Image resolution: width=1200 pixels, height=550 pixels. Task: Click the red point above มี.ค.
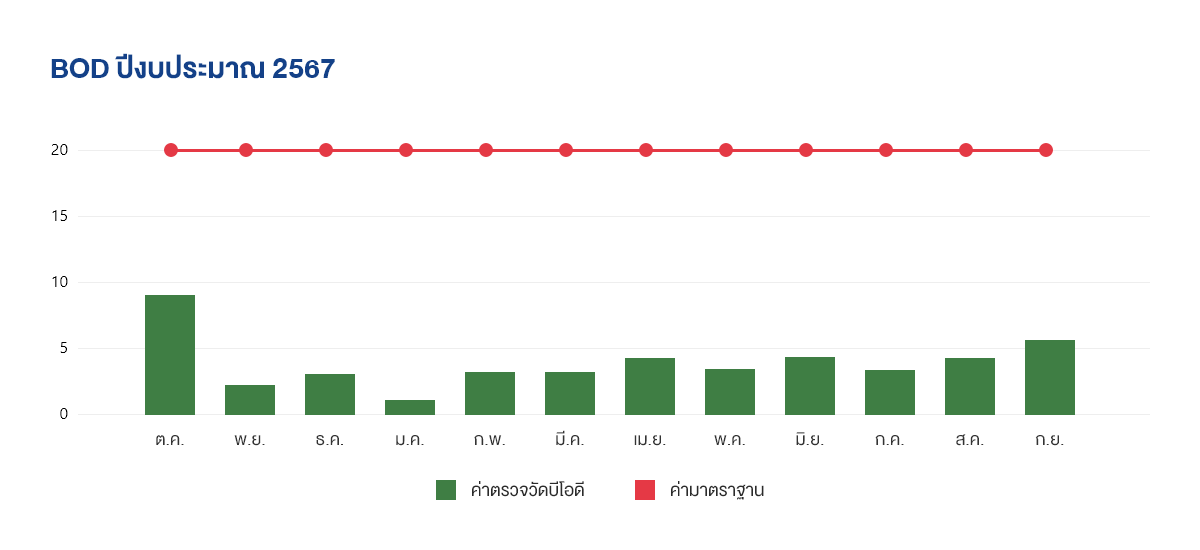(x=566, y=150)
